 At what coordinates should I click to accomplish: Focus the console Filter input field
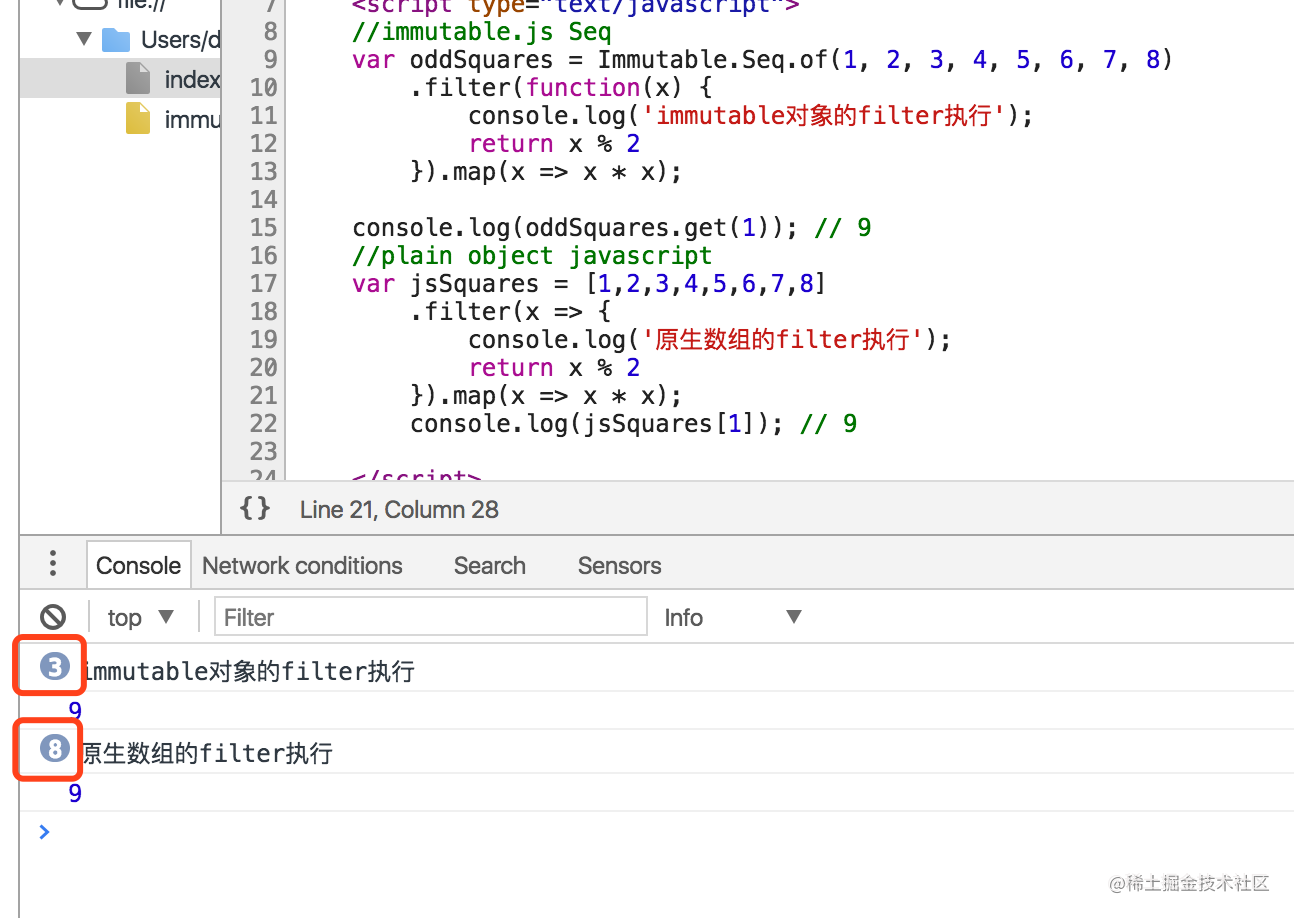click(431, 617)
